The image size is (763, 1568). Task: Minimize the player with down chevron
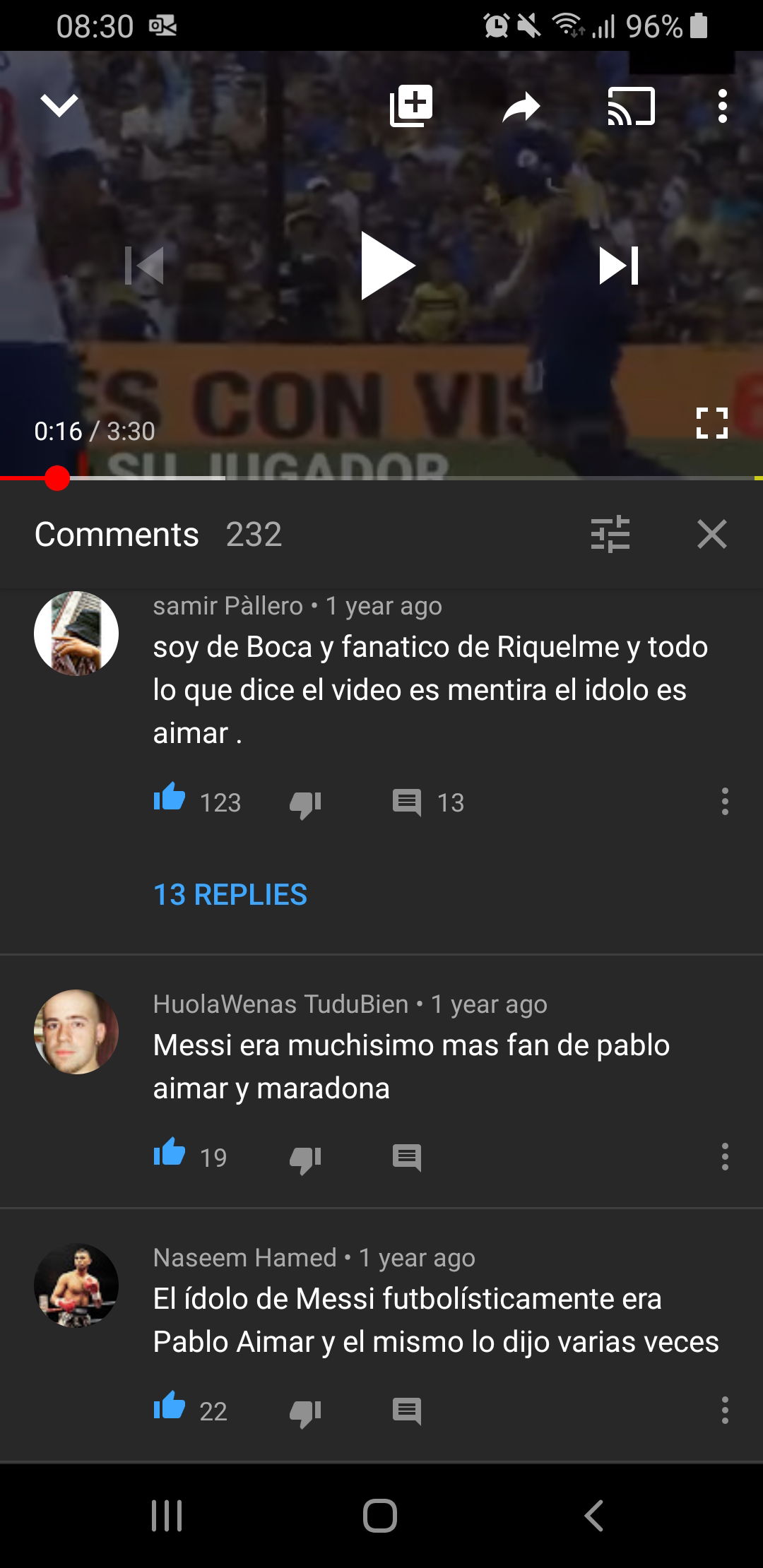[59, 106]
